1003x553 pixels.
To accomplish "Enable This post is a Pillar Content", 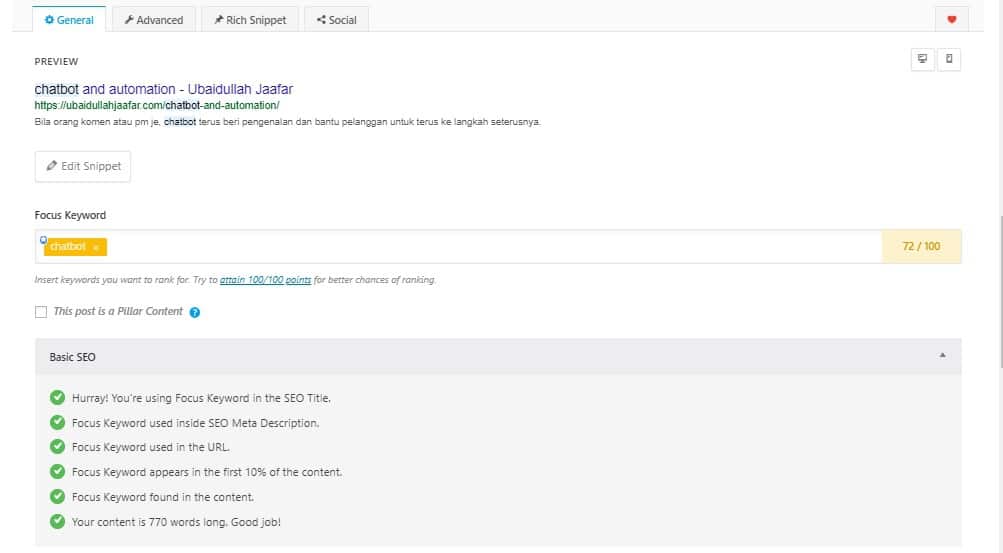I will pyautogui.click(x=41, y=312).
